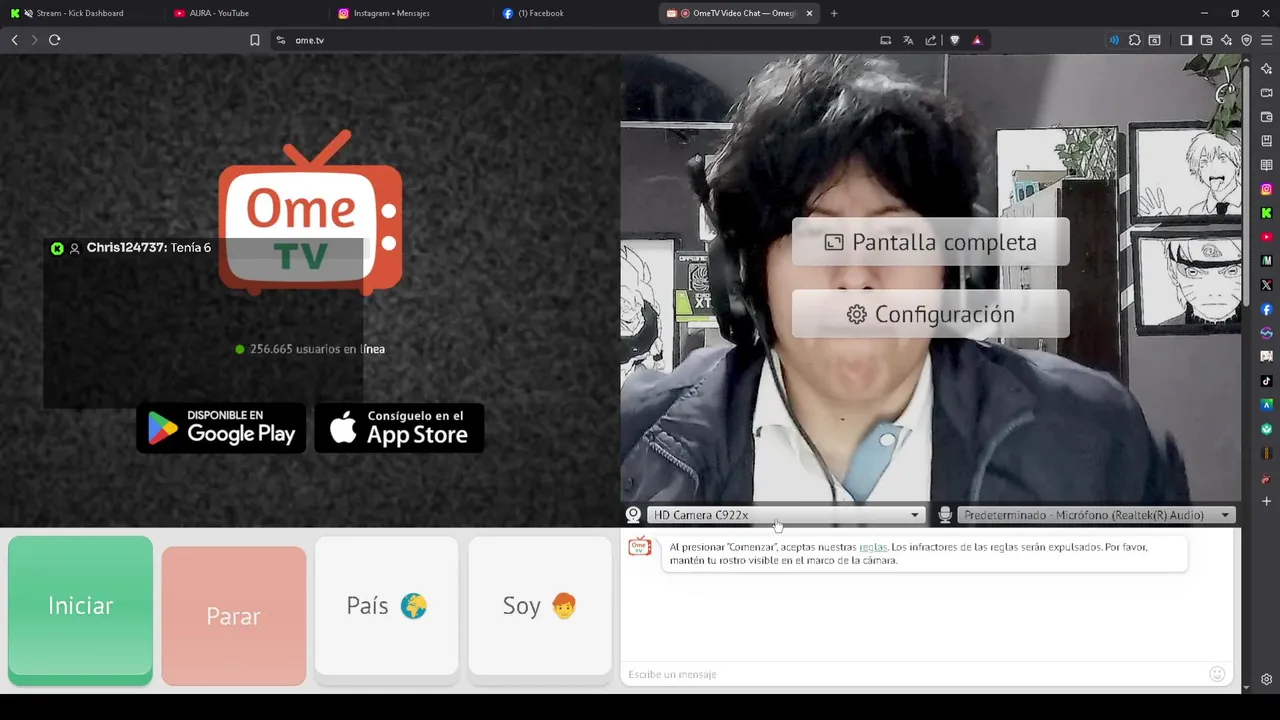1280x720 pixels.
Task: Open the microphone Realtek Audio dropdown
Action: coord(1096,515)
